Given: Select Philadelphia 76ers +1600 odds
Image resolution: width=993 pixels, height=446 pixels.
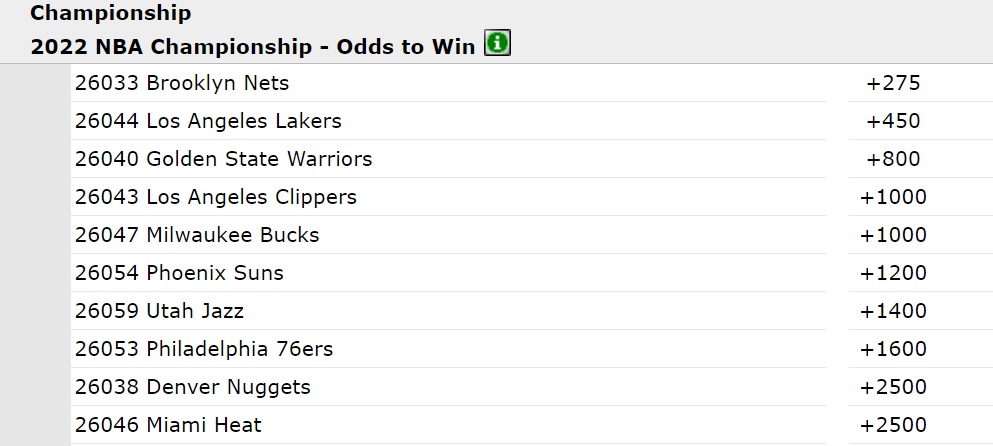Looking at the screenshot, I should [893, 349].
